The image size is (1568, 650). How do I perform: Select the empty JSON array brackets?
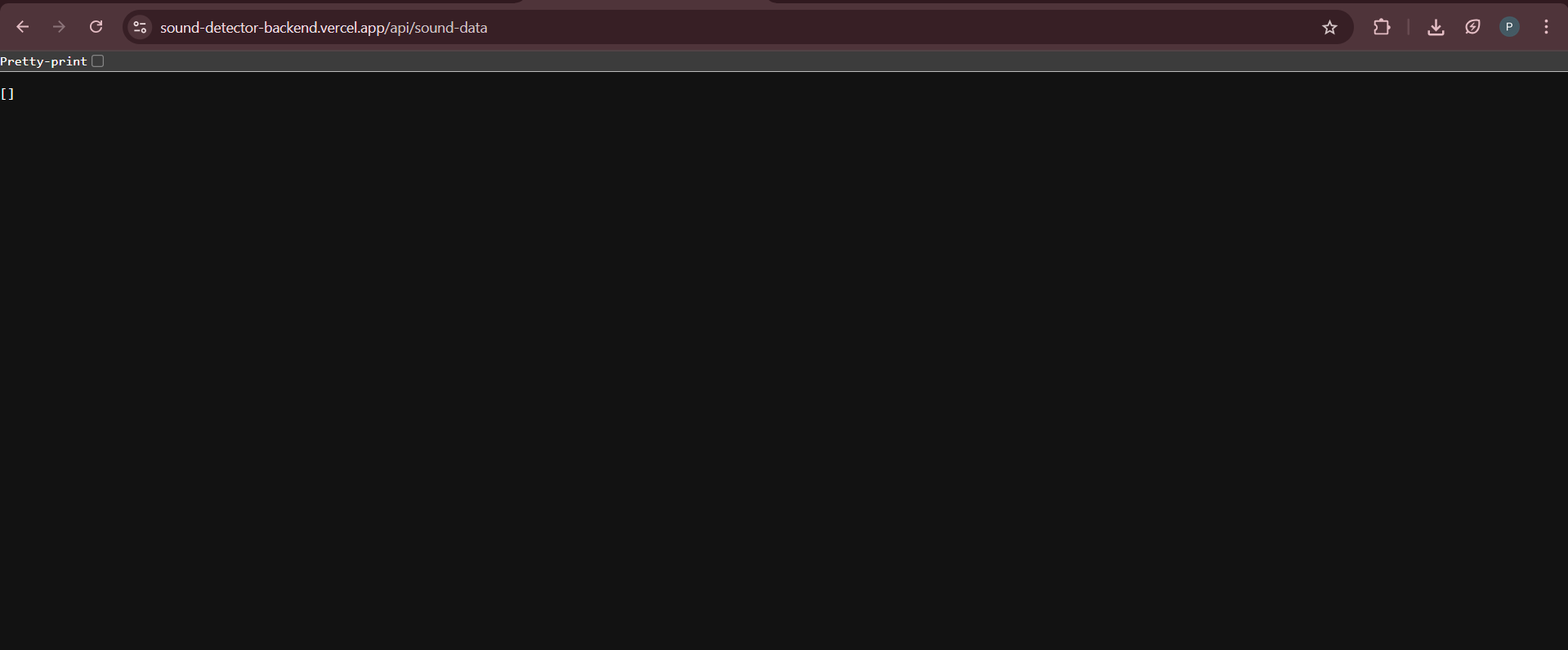click(x=7, y=94)
